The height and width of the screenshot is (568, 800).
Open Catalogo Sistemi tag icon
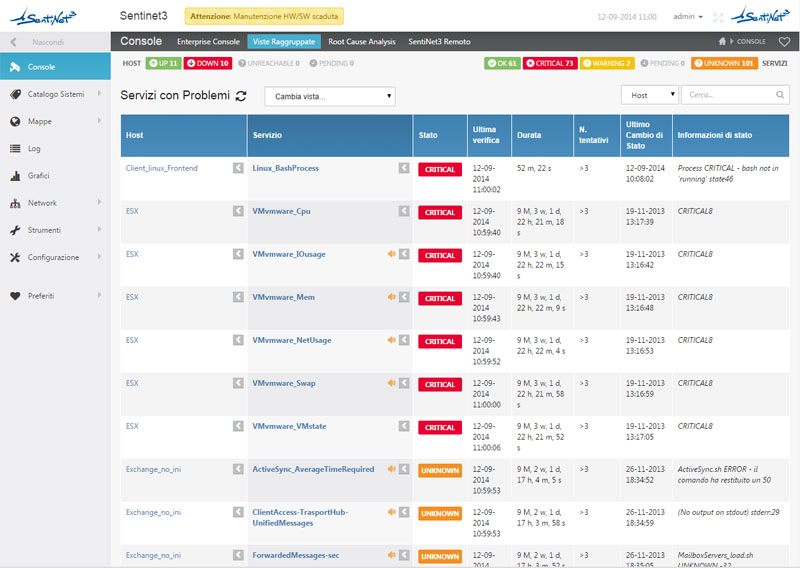point(15,94)
